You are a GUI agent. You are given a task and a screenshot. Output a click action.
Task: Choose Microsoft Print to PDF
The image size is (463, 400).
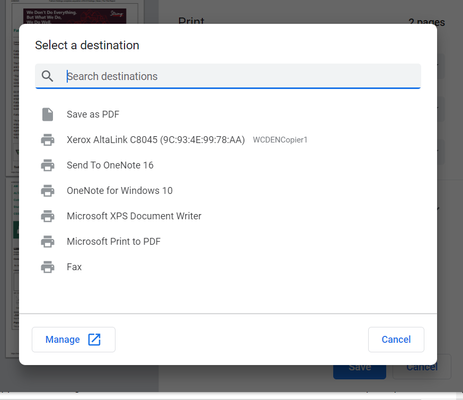114,241
